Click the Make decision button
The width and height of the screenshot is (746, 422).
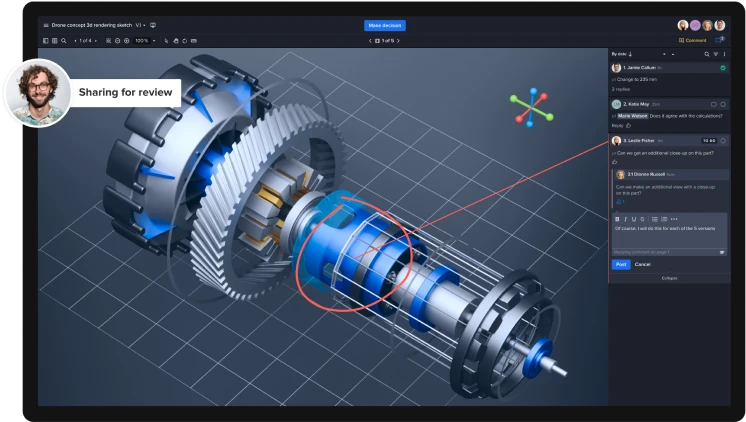click(385, 25)
